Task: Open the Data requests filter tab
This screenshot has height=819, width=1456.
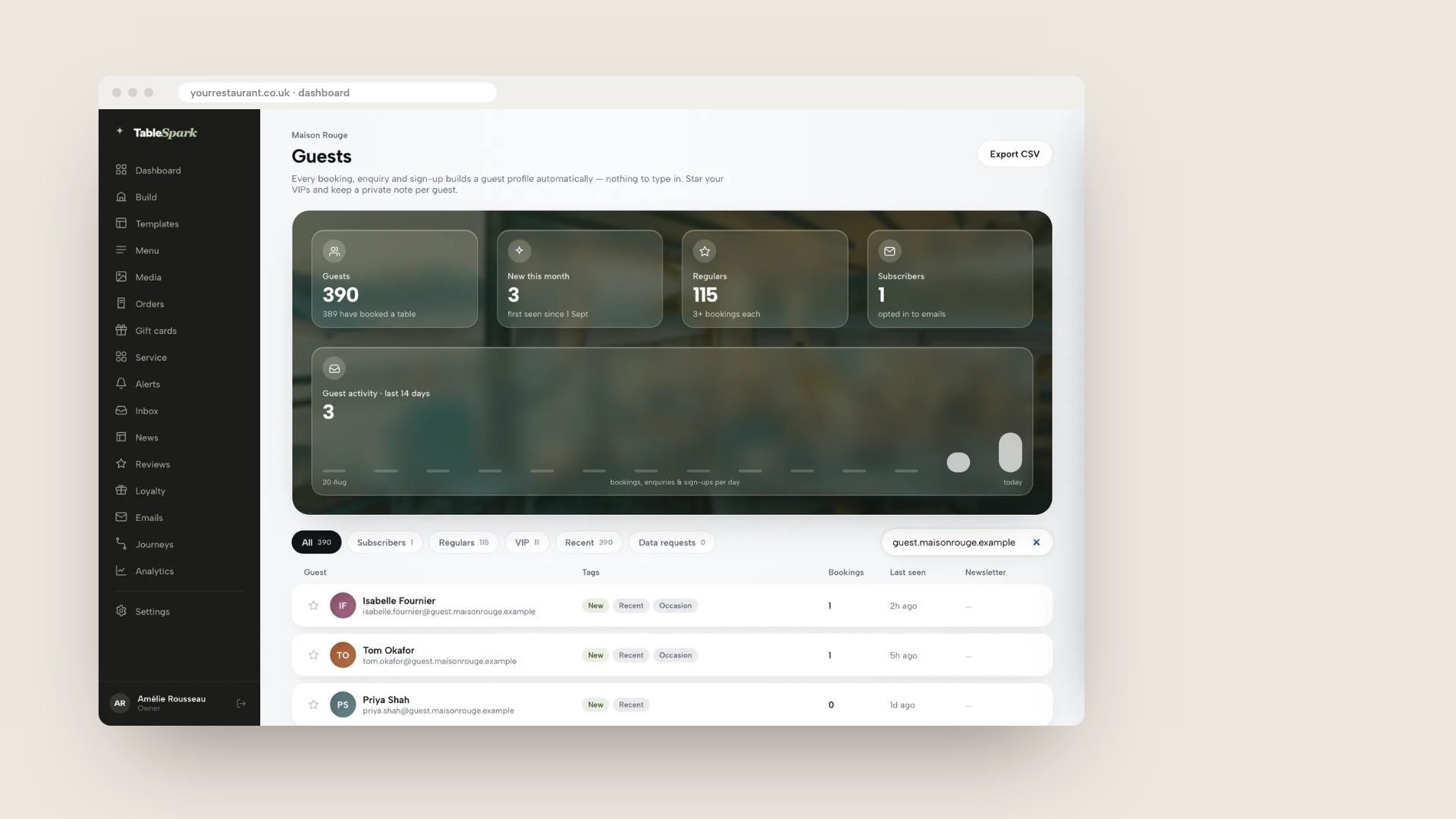Action: click(671, 542)
